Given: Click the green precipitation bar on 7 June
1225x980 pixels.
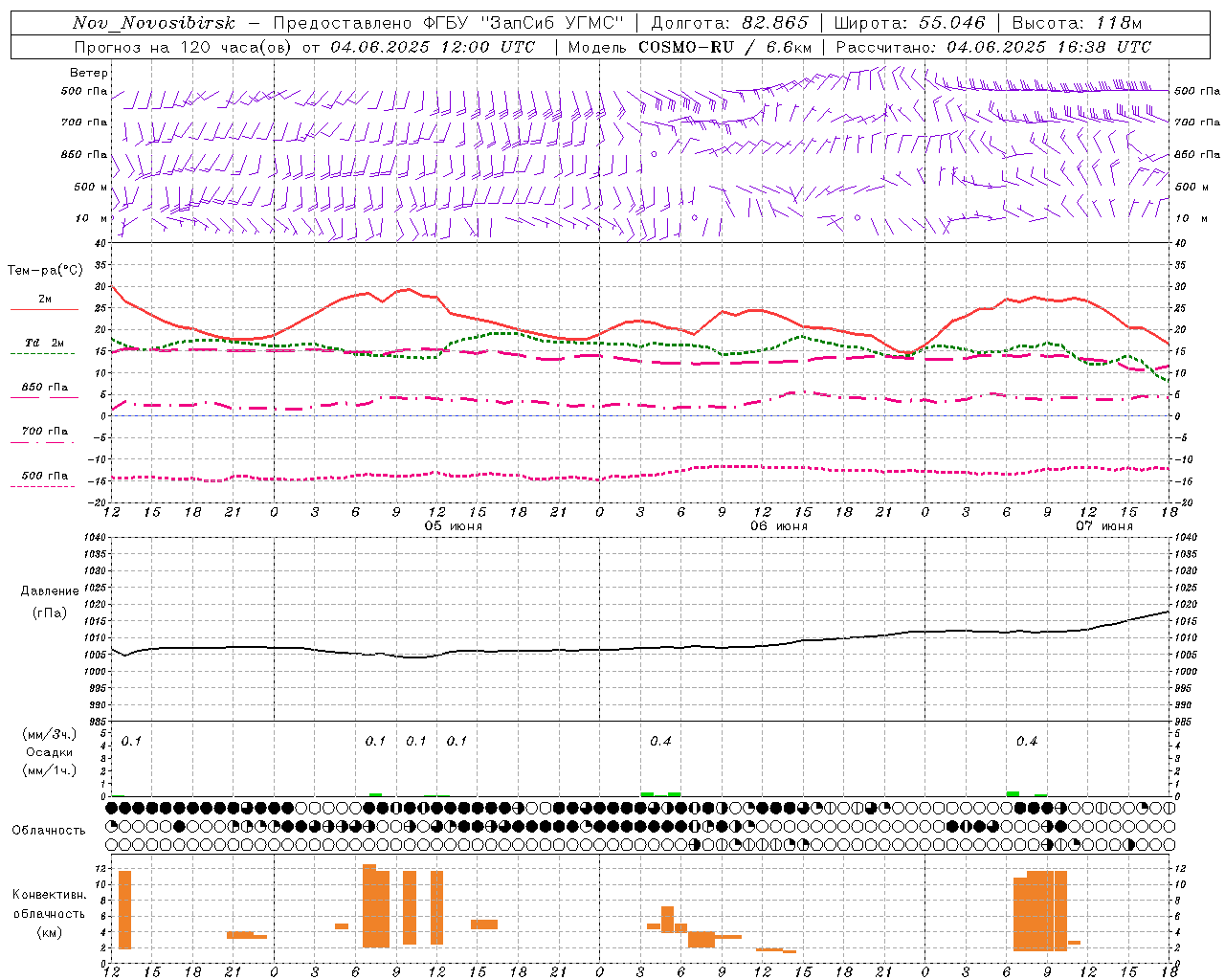Looking at the screenshot, I should (x=1013, y=793).
